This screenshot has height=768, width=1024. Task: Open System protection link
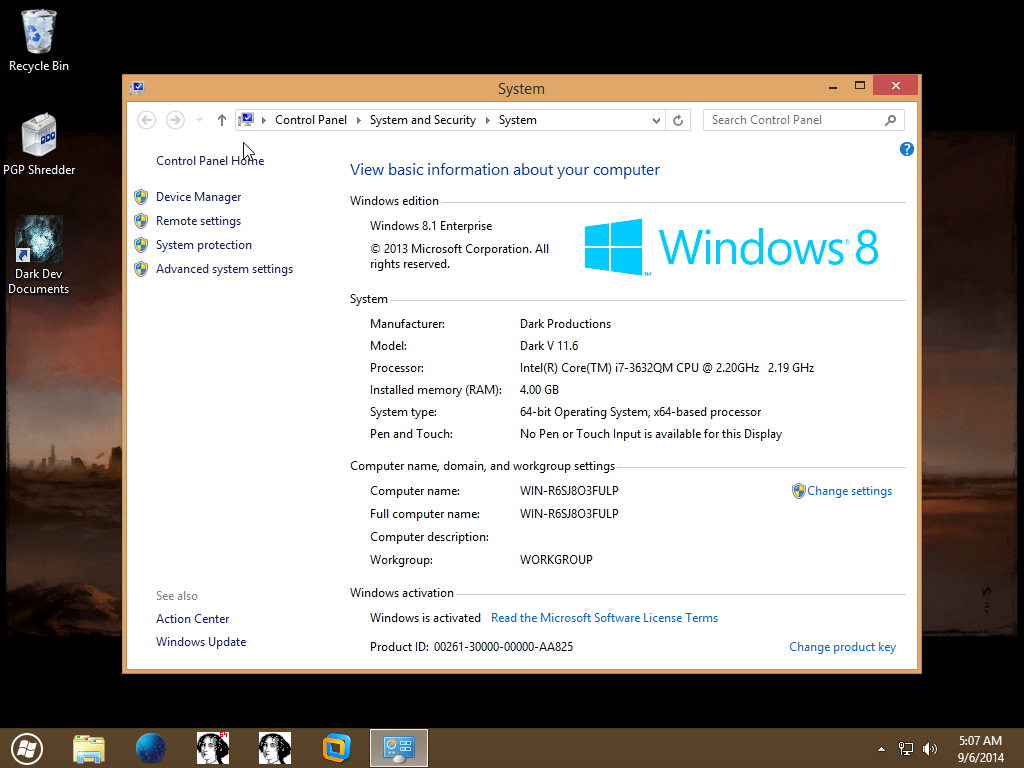click(x=204, y=245)
